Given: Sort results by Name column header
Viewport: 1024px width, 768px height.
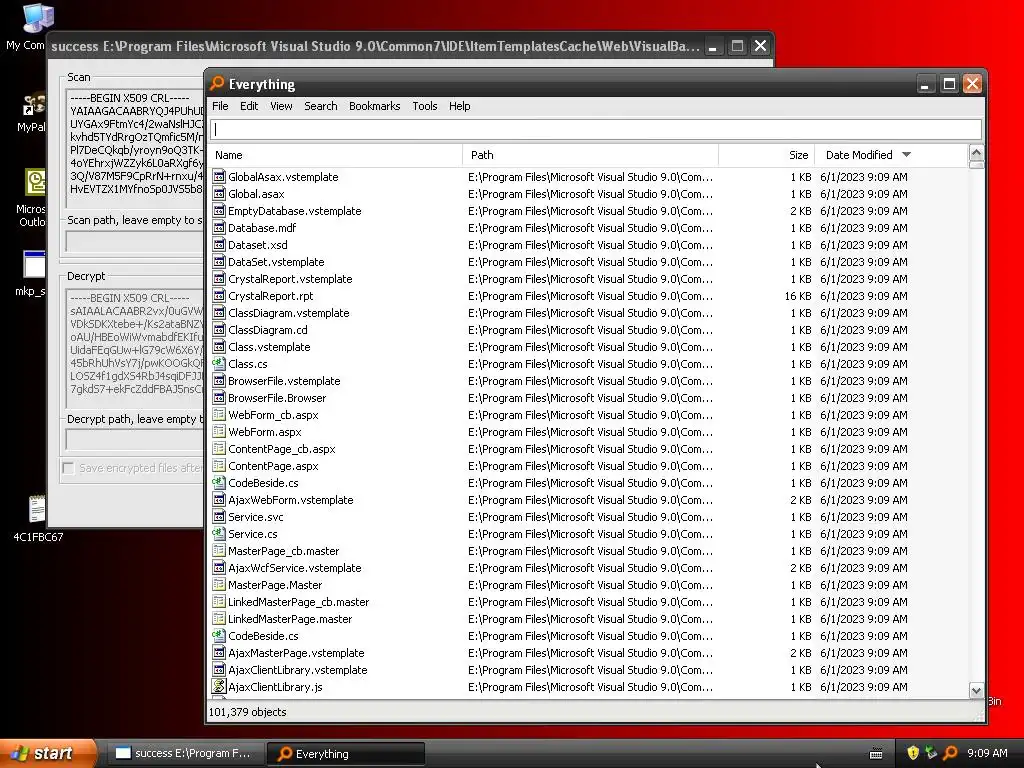Looking at the screenshot, I should pyautogui.click(x=336, y=155).
